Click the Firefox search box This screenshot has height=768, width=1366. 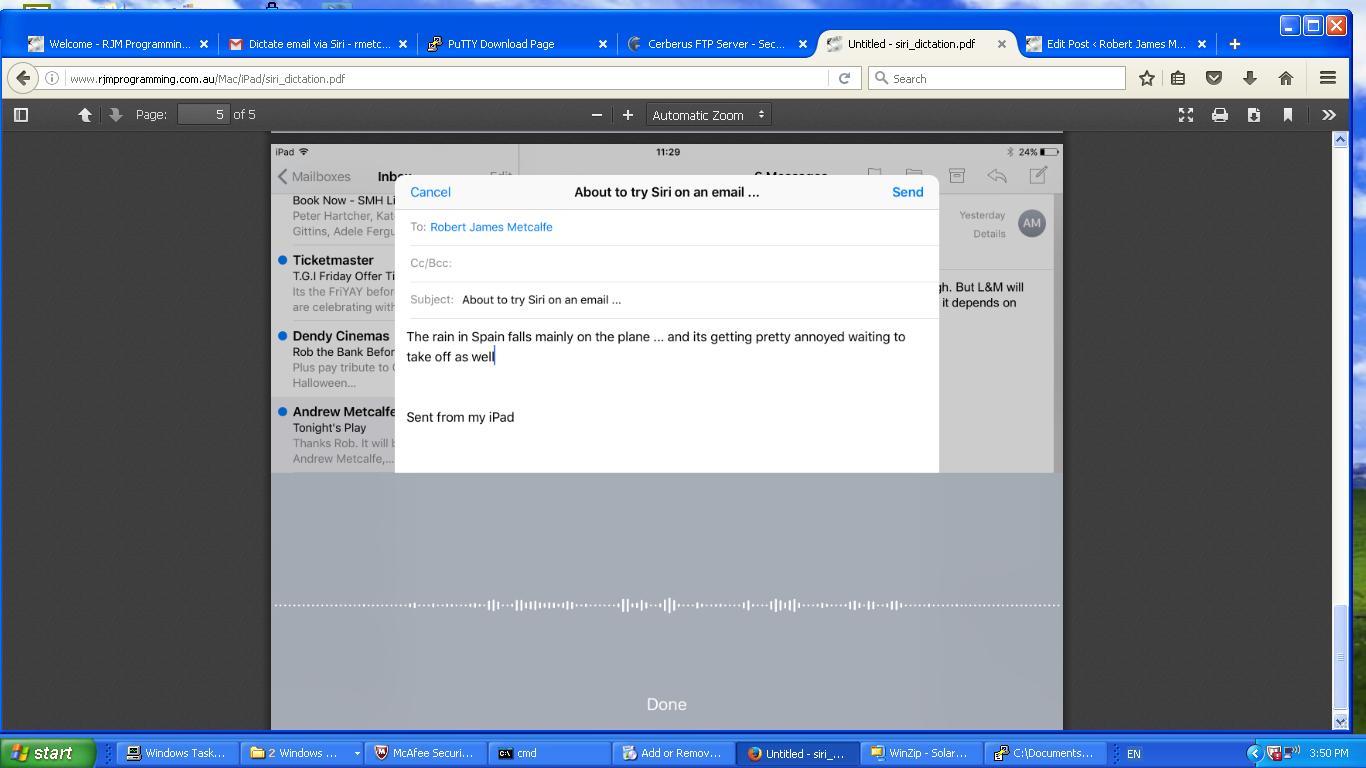click(997, 78)
